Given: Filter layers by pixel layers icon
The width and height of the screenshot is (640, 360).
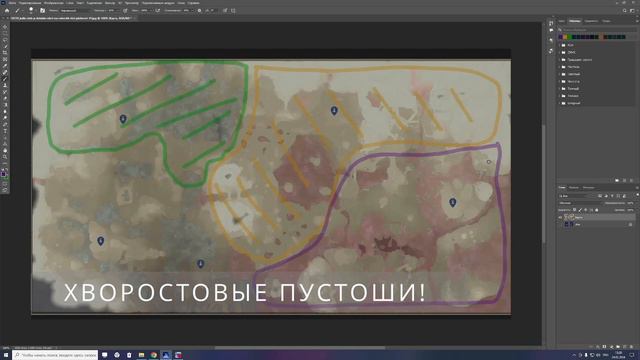Looking at the screenshot, I should coord(600,196).
